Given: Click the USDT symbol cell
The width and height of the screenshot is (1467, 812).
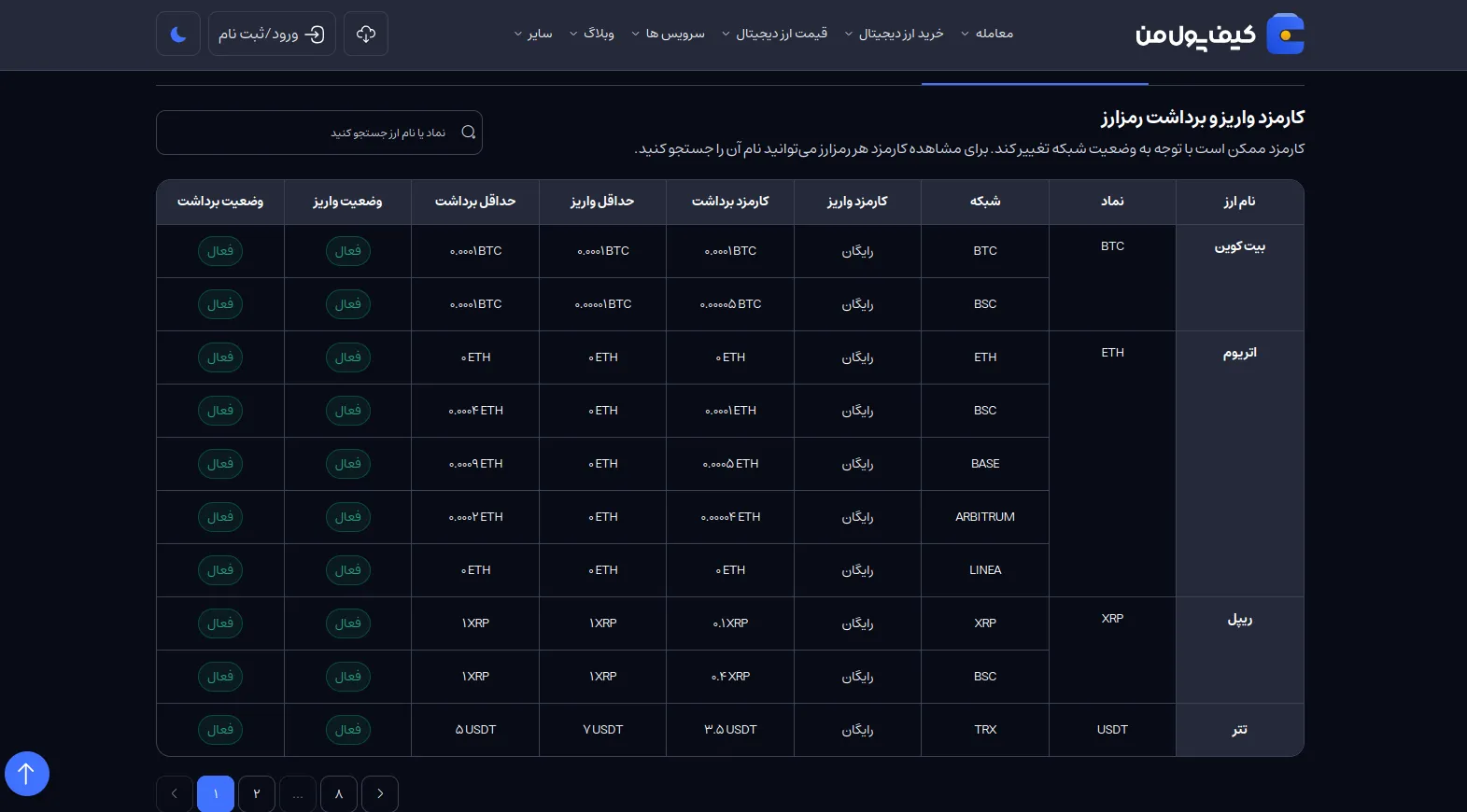Looking at the screenshot, I should coord(1112,730).
